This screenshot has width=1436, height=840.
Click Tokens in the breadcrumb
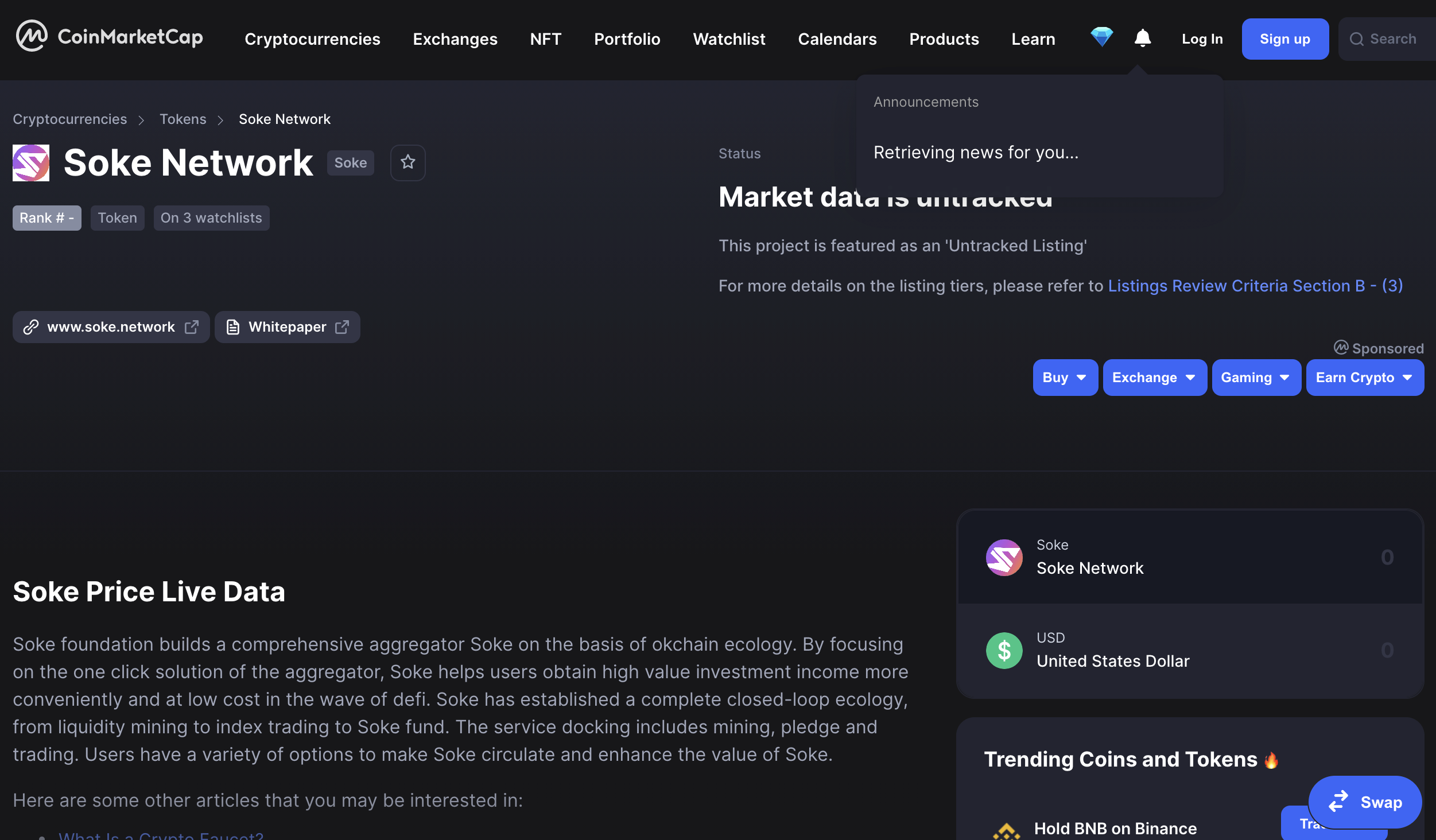(x=183, y=119)
